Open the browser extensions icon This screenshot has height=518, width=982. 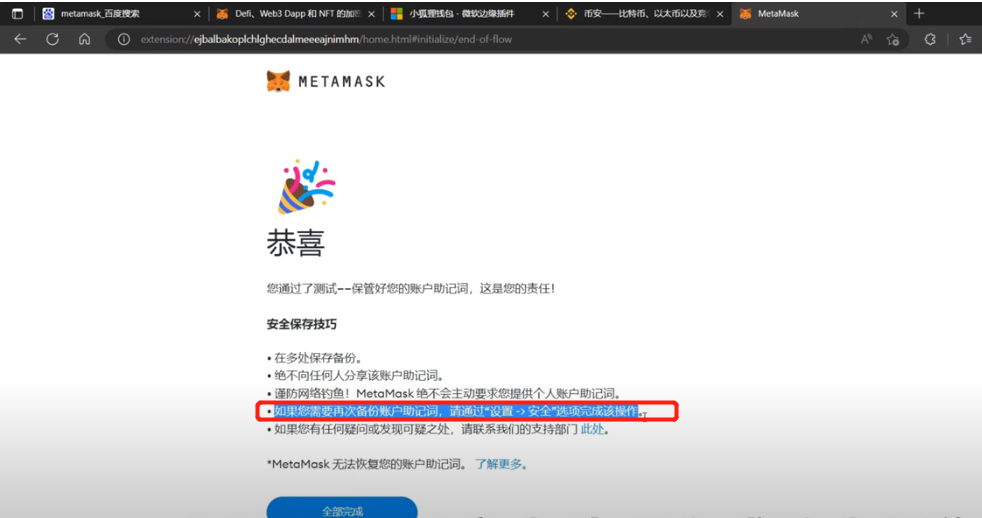930,39
